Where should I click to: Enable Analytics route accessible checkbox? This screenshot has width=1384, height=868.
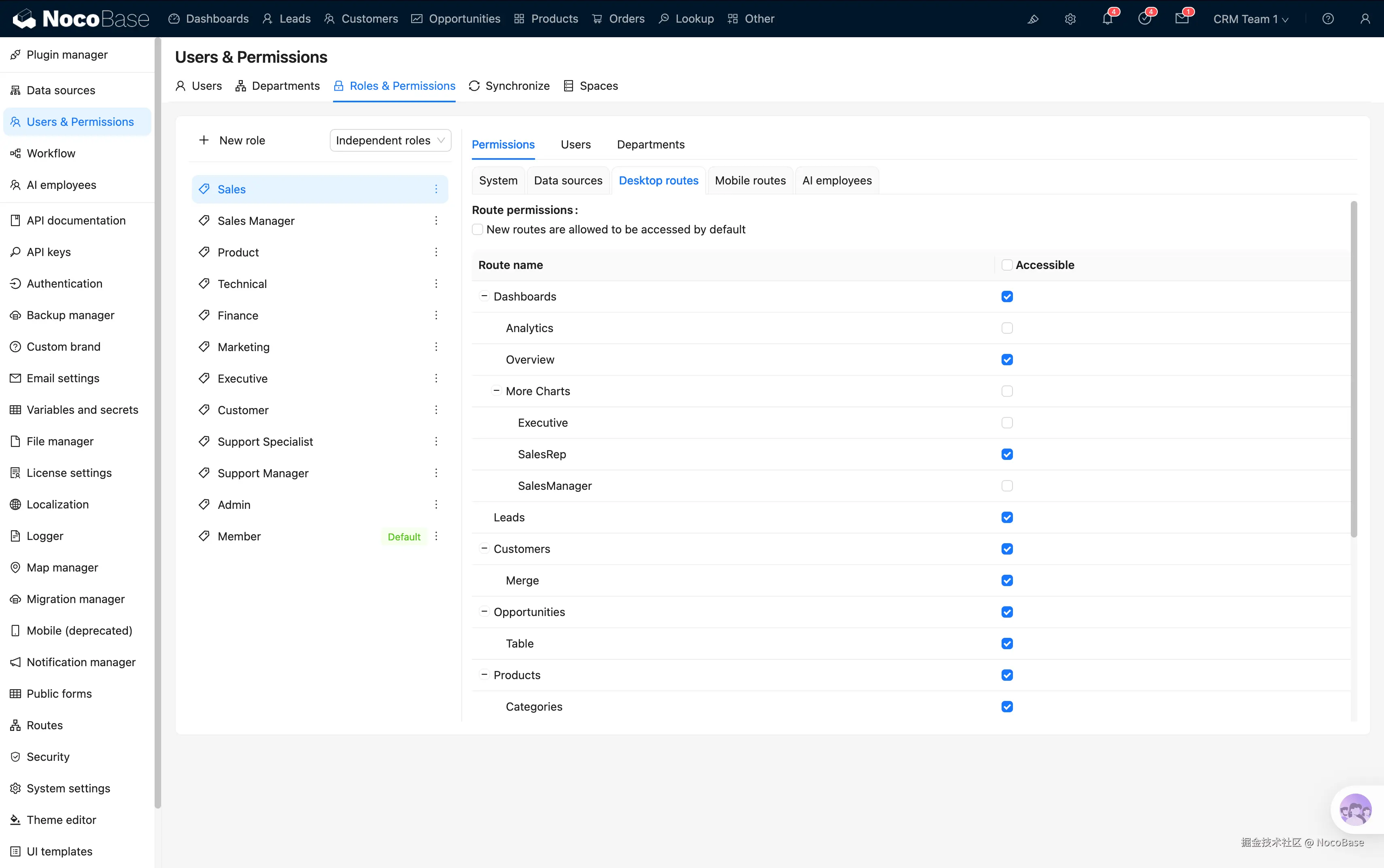(x=1007, y=328)
